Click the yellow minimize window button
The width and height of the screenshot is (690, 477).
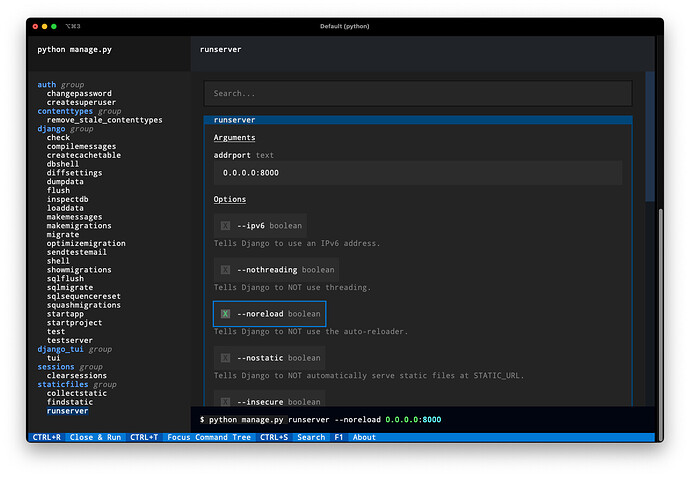pos(44,26)
